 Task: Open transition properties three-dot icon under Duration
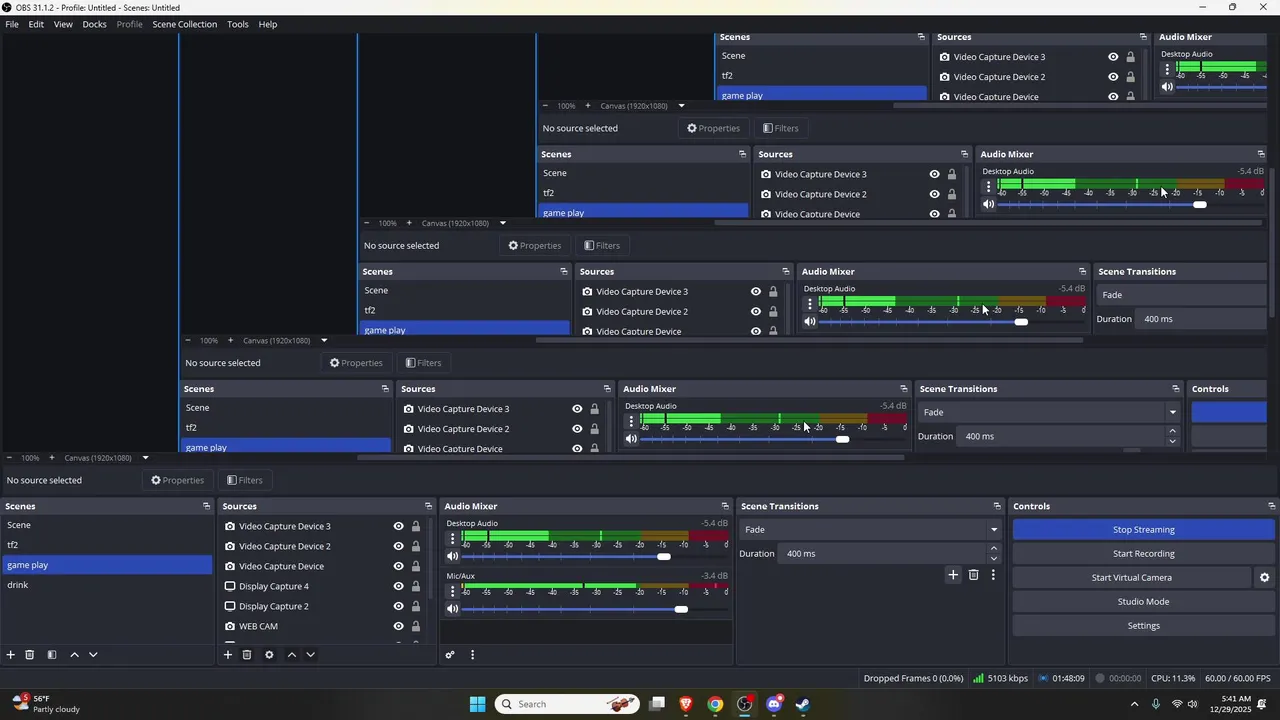[993, 575]
